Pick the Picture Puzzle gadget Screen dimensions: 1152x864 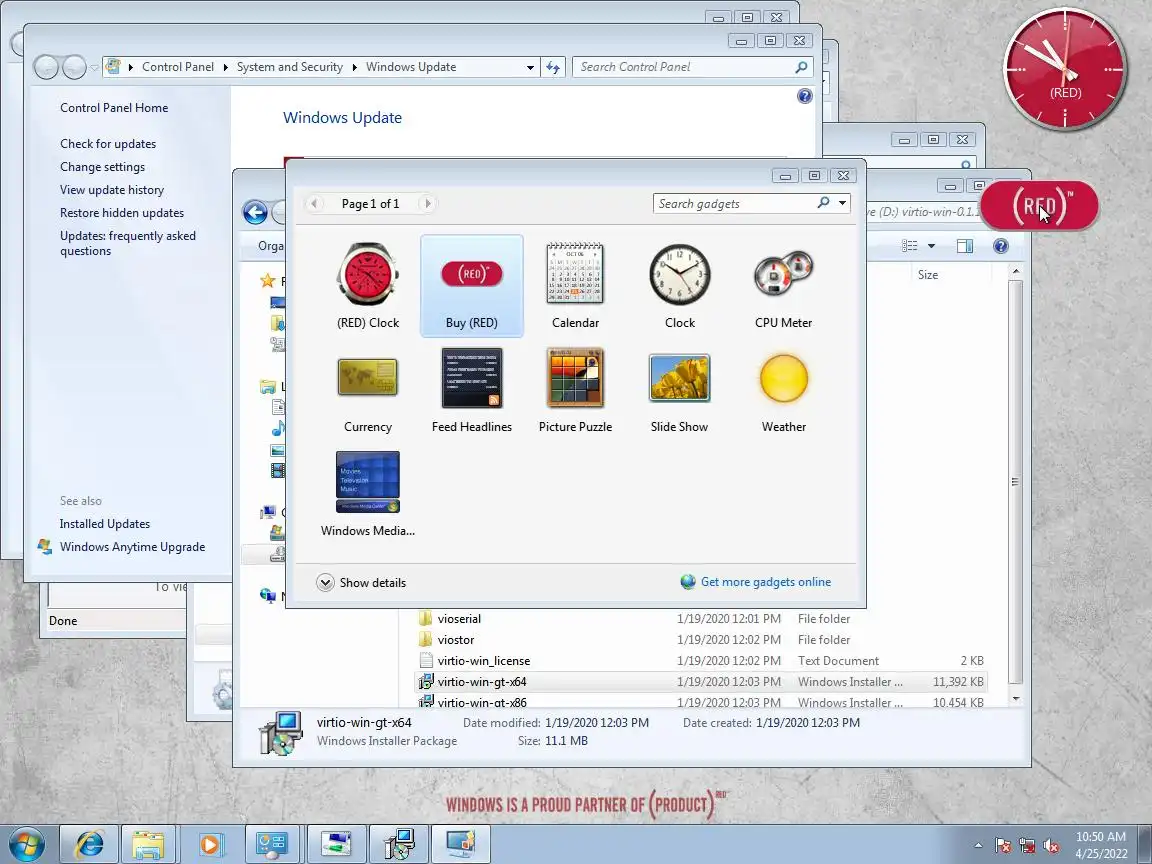point(575,391)
